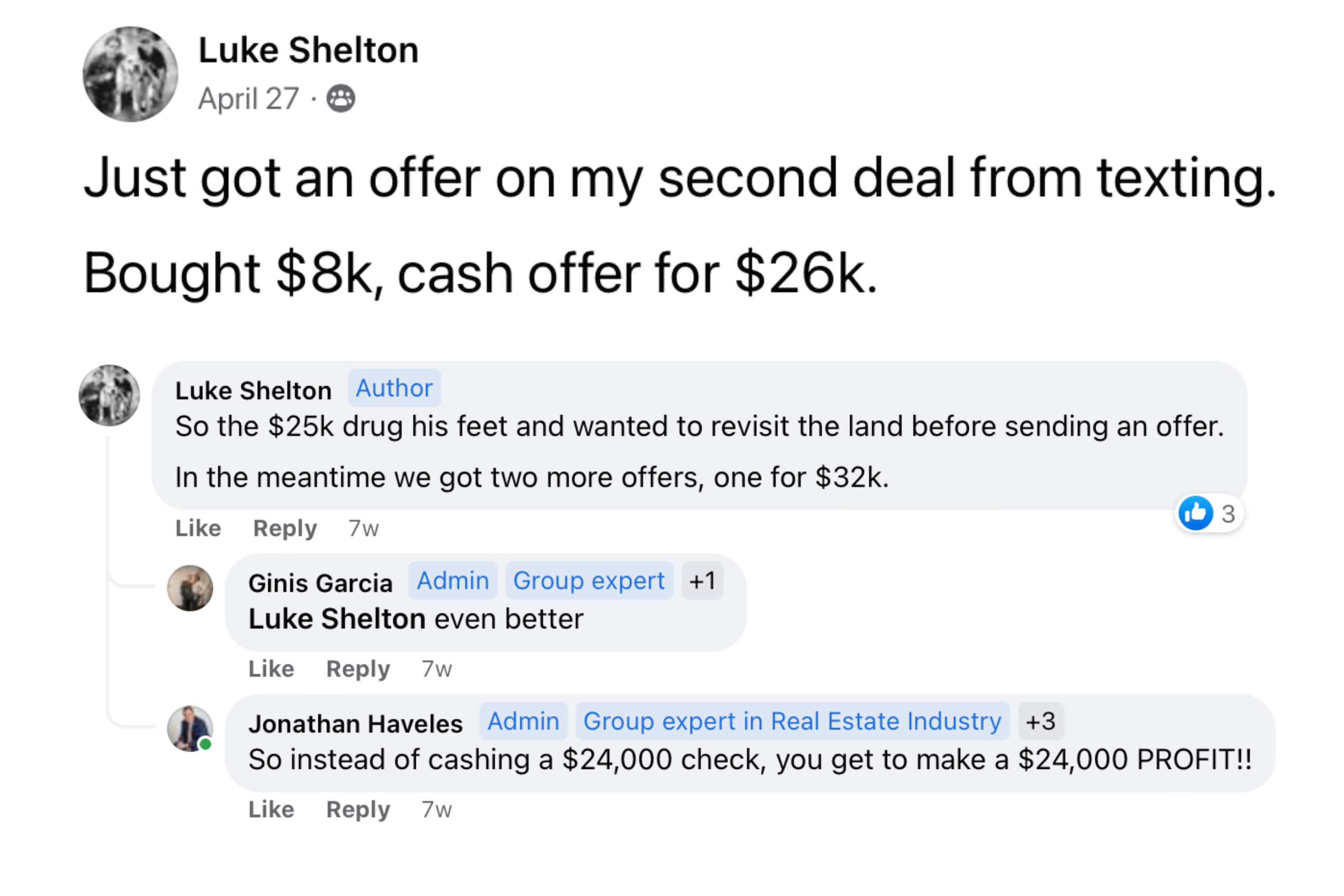Click the April 27 post date

tap(249, 98)
